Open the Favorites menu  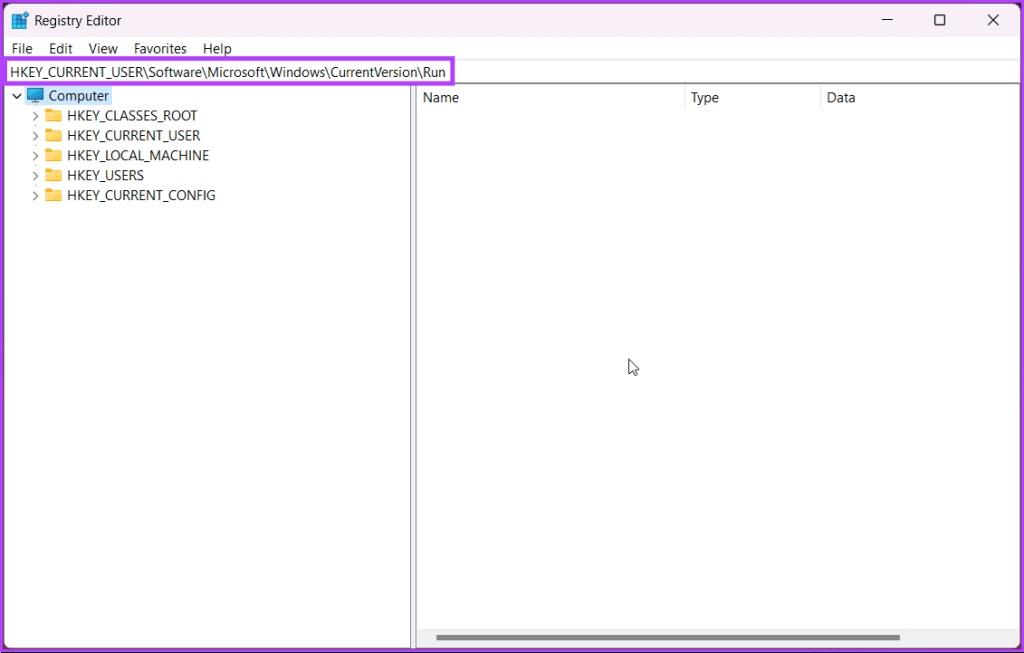click(160, 48)
